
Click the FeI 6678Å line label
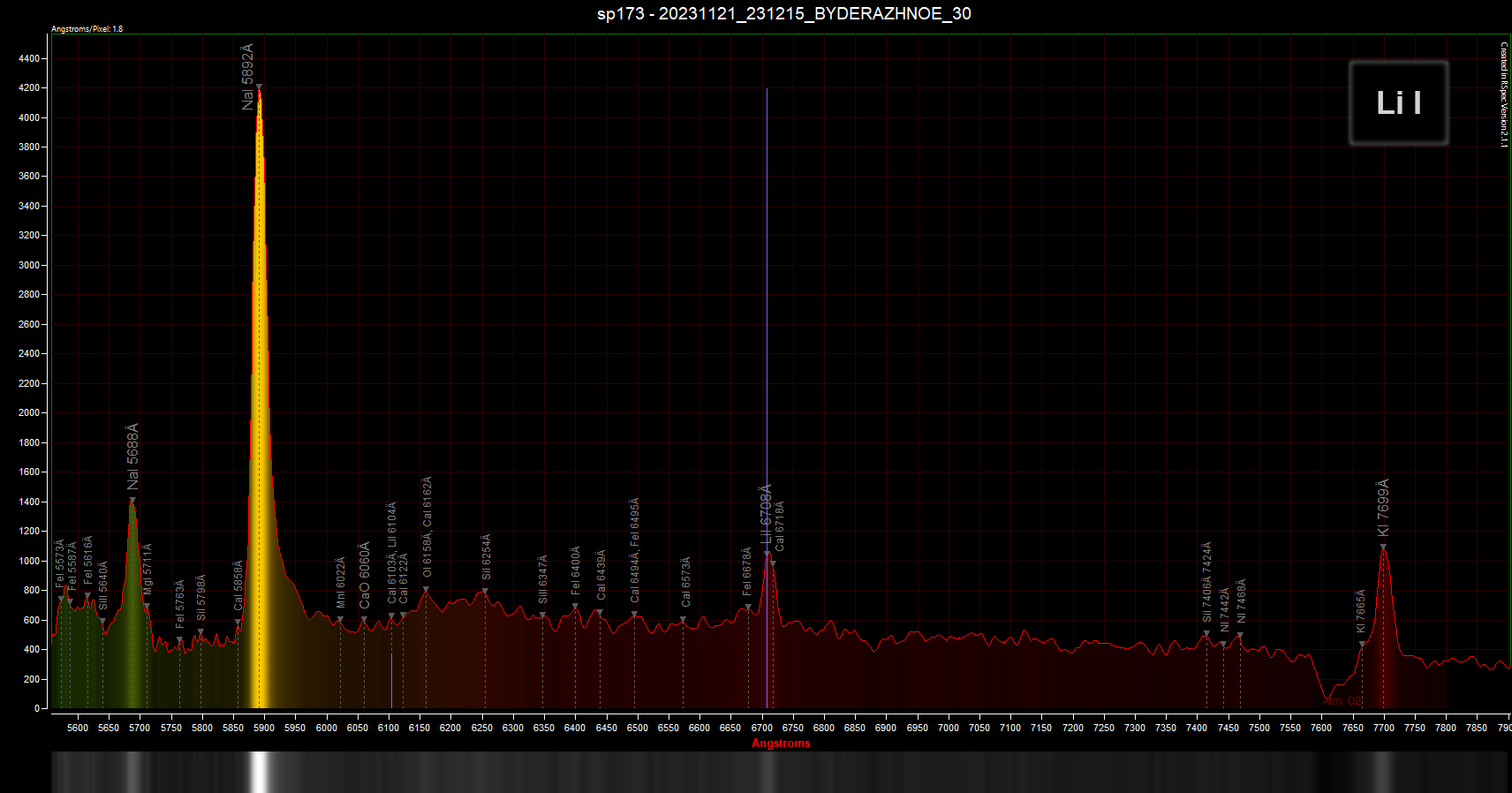tap(747, 571)
